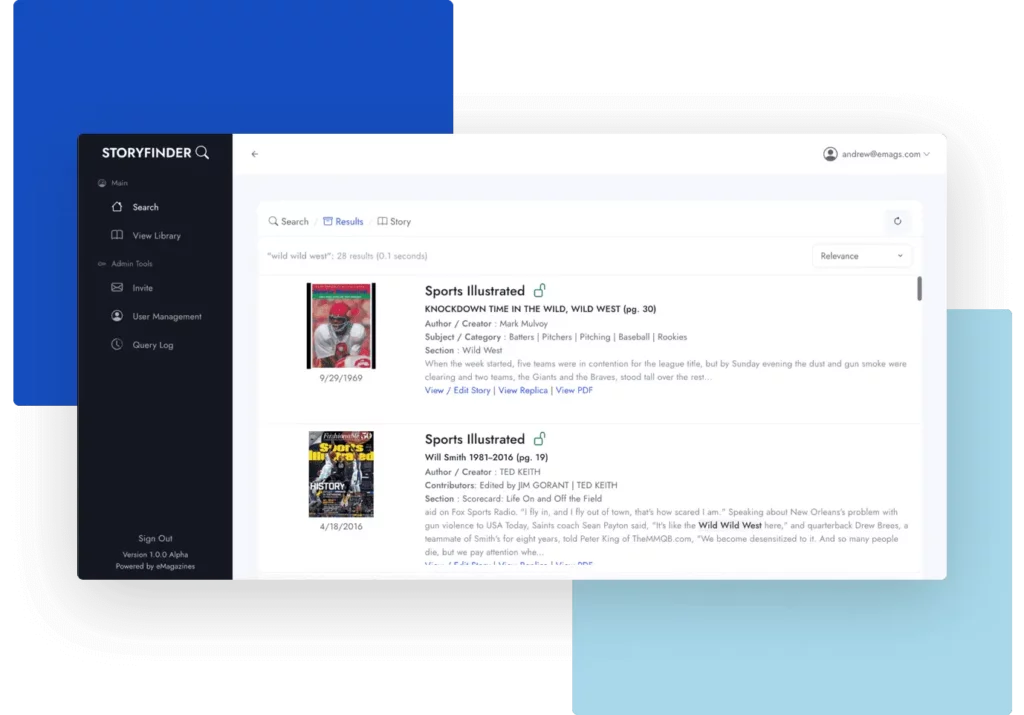Click the refresh icon in results panel
The width and height of the screenshot is (1024, 715).
point(898,221)
